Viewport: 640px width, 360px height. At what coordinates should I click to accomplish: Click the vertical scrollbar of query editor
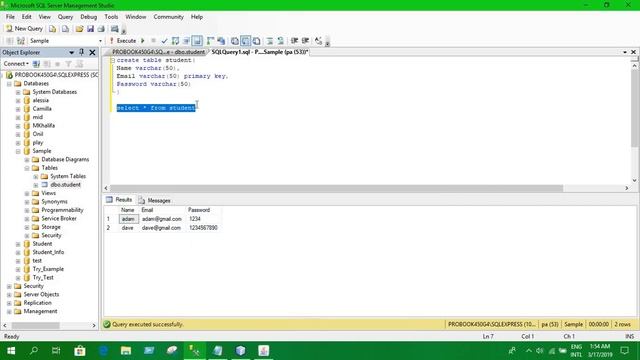pos(634,107)
